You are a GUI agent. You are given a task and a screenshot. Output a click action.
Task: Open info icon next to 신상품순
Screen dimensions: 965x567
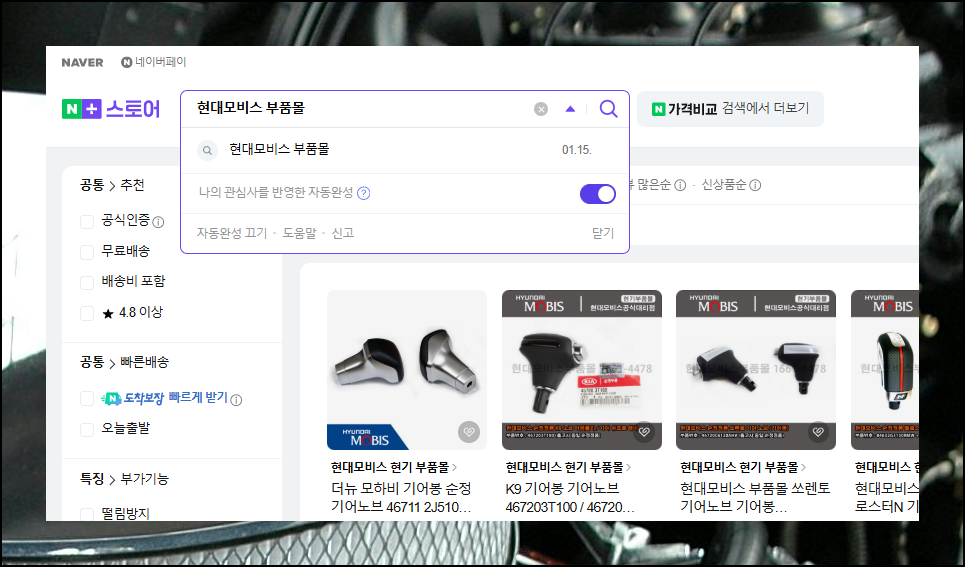755,185
